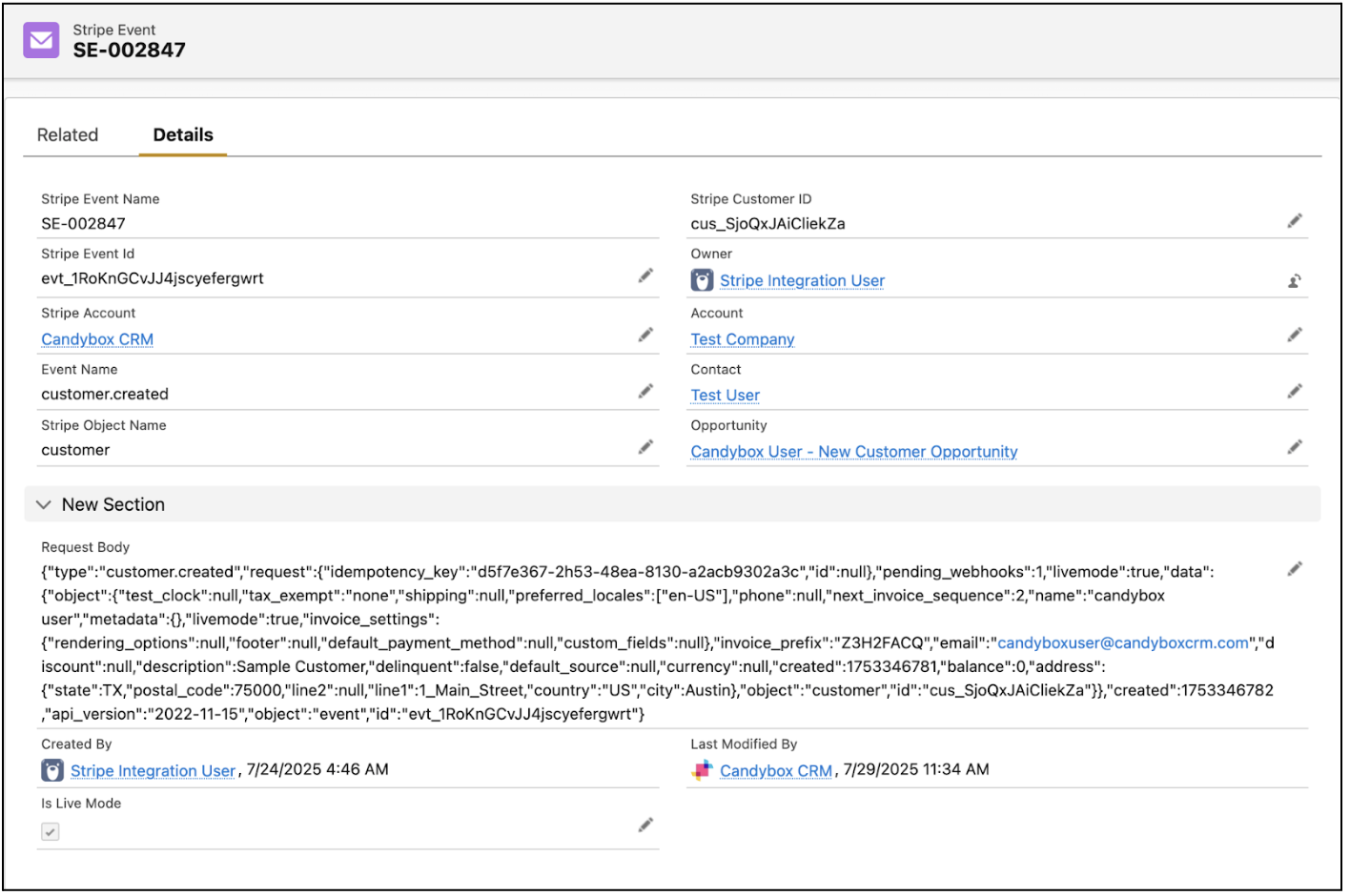Image resolution: width=1350 pixels, height=896 pixels.
Task: Edit Event Name pencil icon
Action: coord(645,391)
